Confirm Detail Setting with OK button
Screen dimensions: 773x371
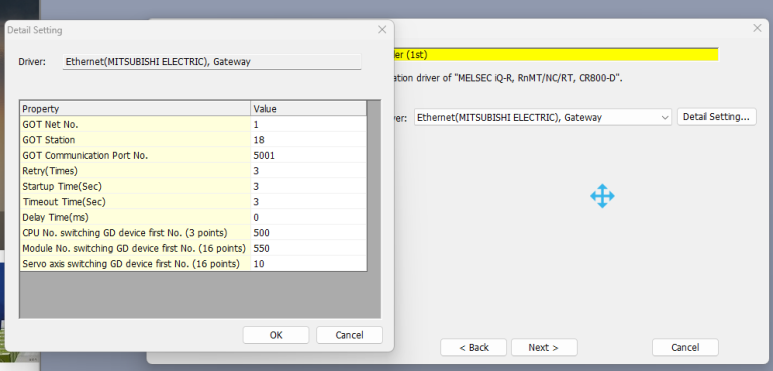point(276,335)
